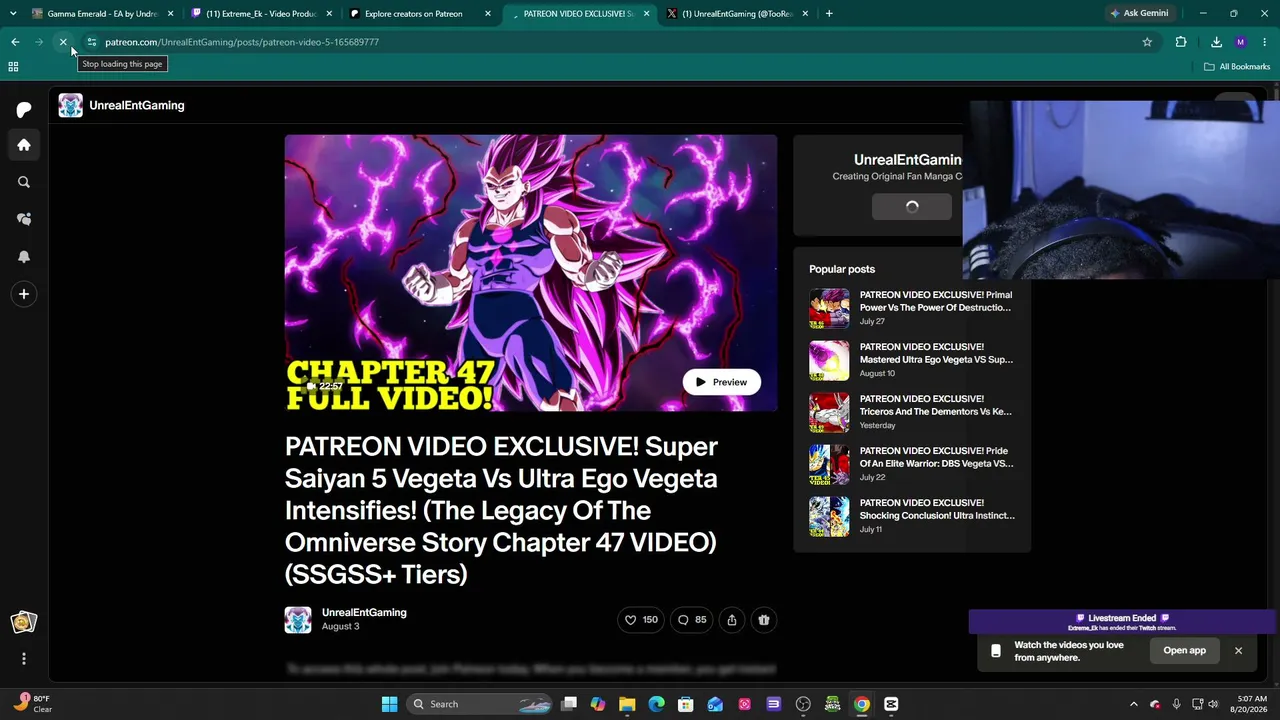Open Task View in the taskbar
The width and height of the screenshot is (1280, 720).
coord(569,704)
